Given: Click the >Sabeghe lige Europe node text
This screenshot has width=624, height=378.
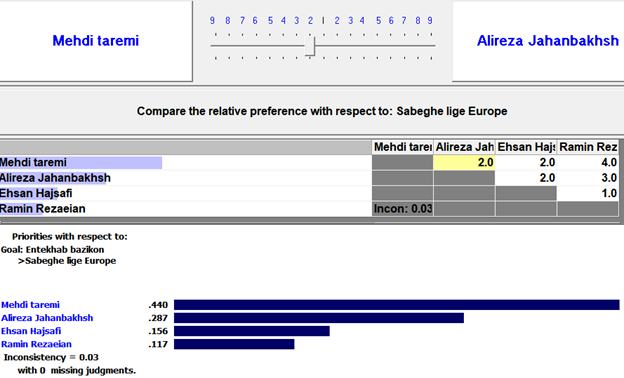Looking at the screenshot, I should (67, 261).
